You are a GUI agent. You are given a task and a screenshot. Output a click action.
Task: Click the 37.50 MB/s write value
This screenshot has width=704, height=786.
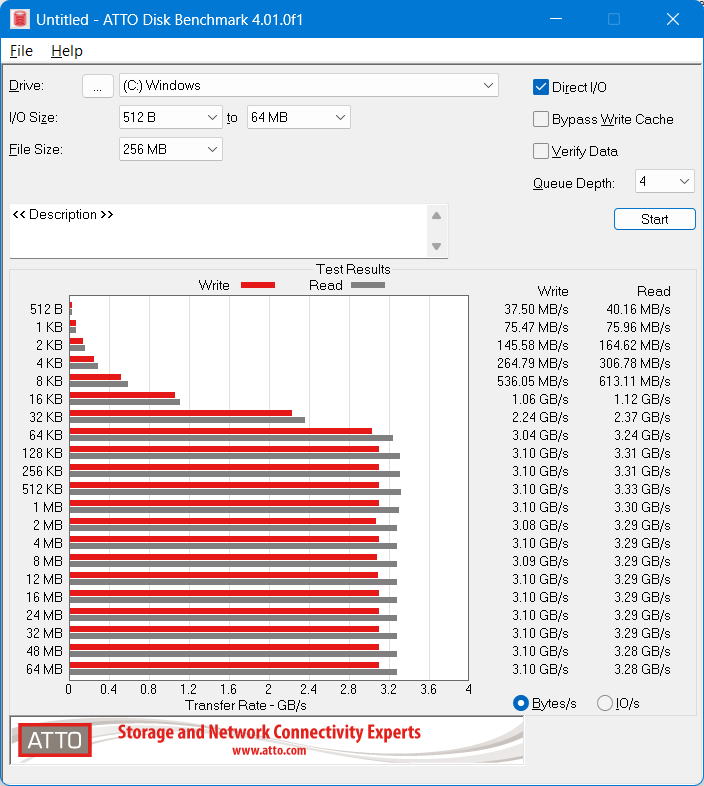coord(536,309)
